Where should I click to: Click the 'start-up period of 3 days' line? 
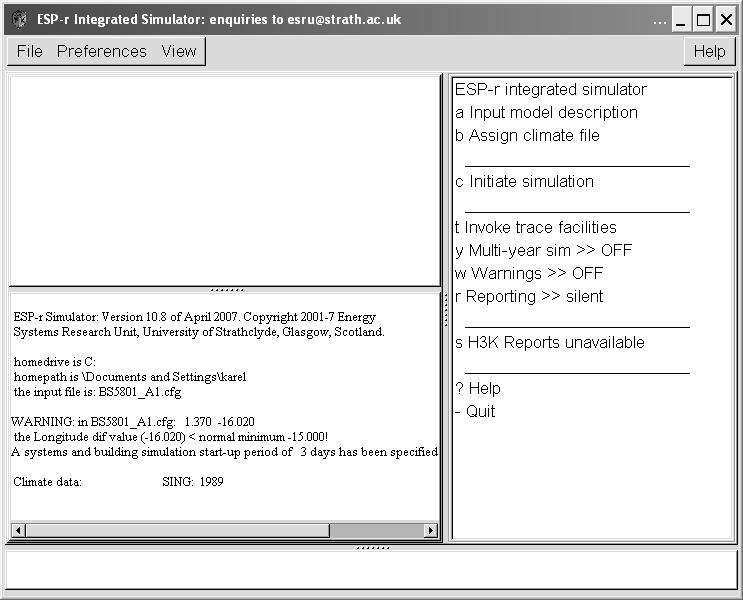pyautogui.click(x=224, y=452)
